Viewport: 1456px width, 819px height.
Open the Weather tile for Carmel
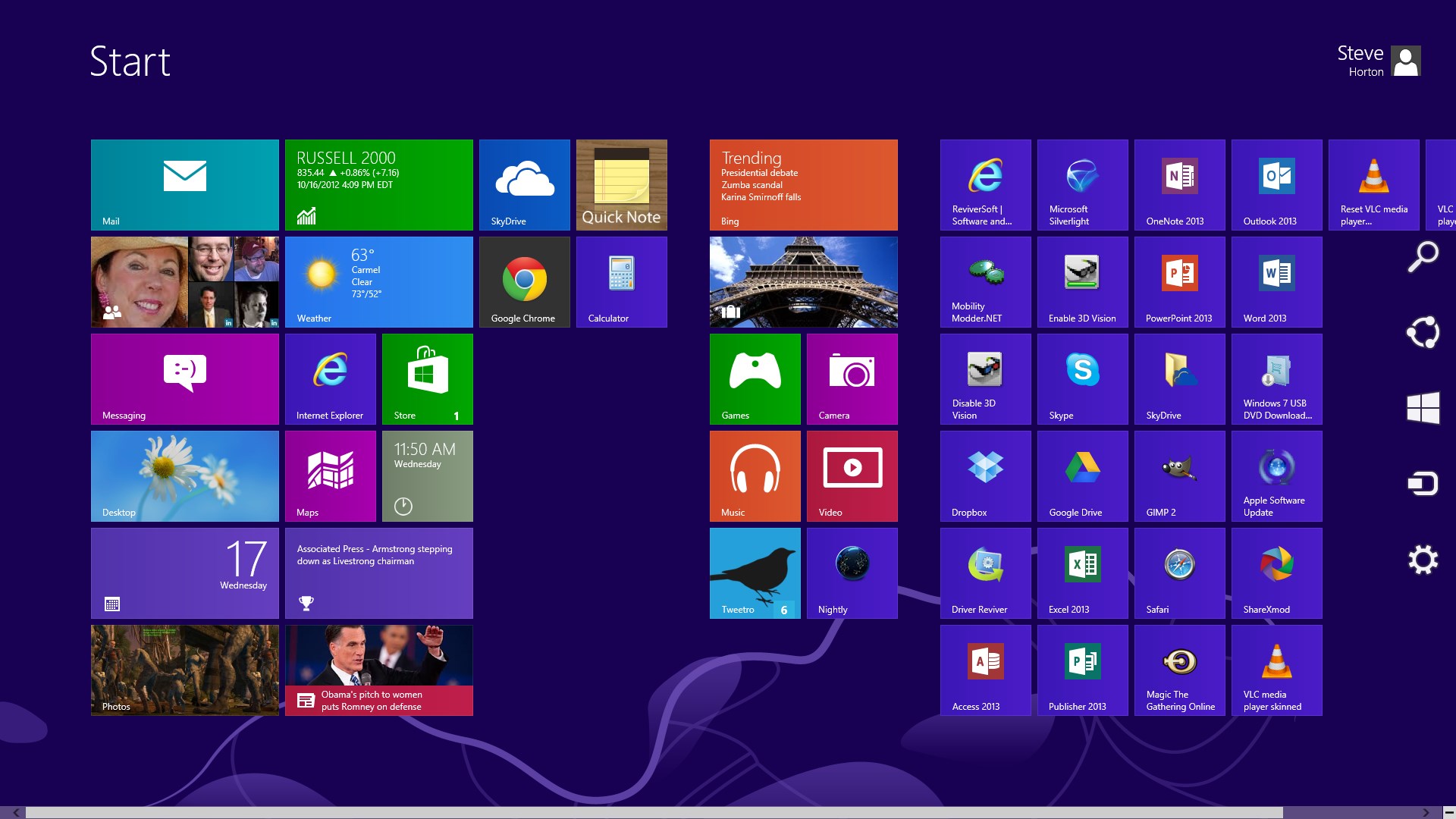coord(379,282)
